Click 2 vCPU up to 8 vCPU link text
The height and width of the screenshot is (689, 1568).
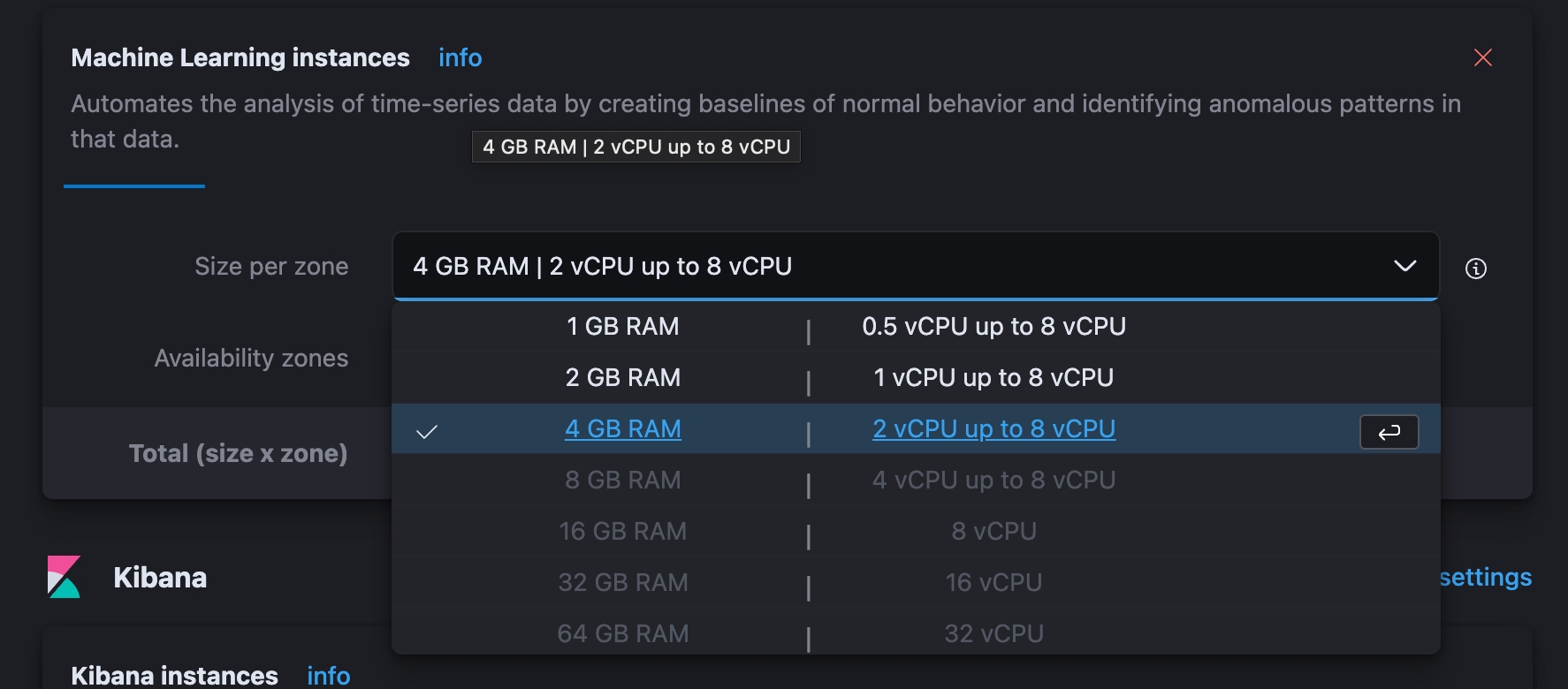(994, 429)
